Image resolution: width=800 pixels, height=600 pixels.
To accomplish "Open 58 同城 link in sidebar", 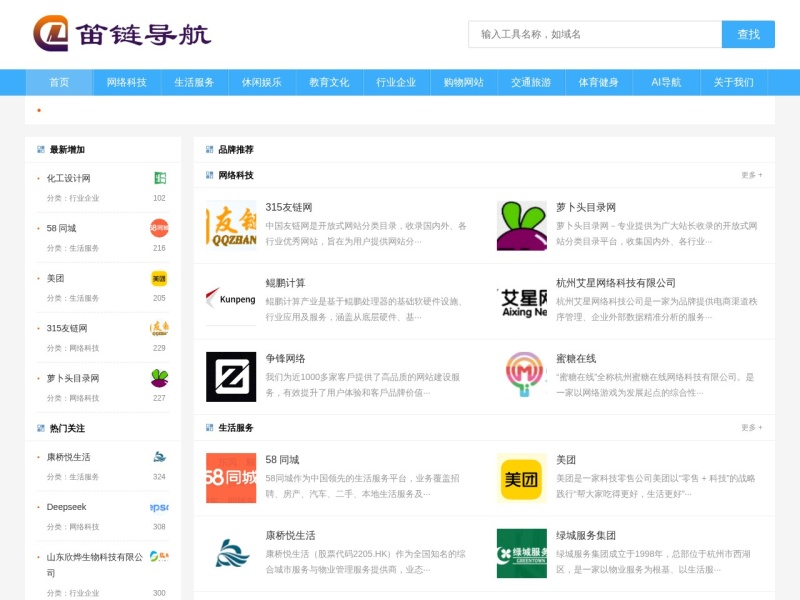I will [61, 228].
